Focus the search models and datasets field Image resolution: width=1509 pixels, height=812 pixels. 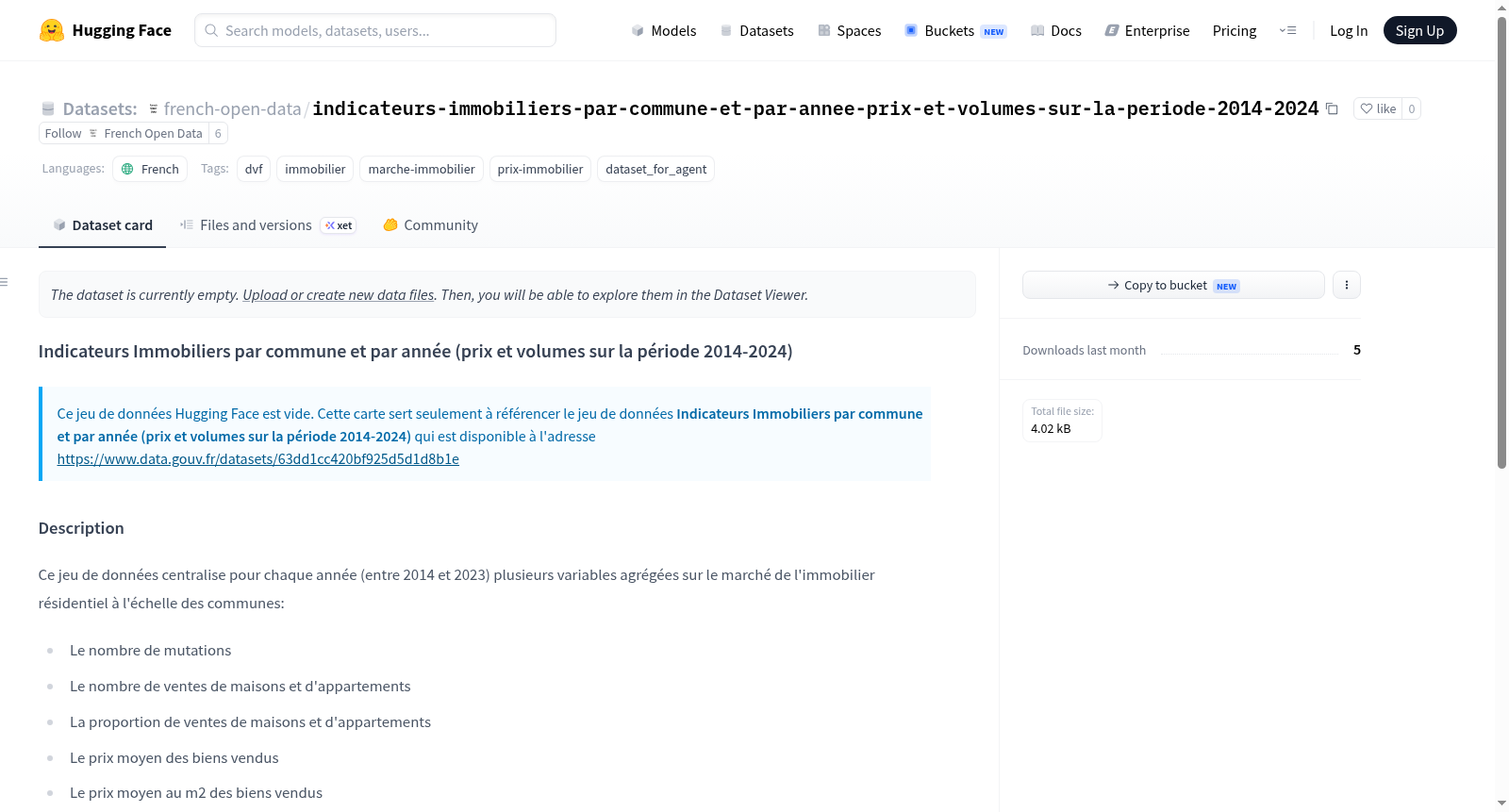375,30
